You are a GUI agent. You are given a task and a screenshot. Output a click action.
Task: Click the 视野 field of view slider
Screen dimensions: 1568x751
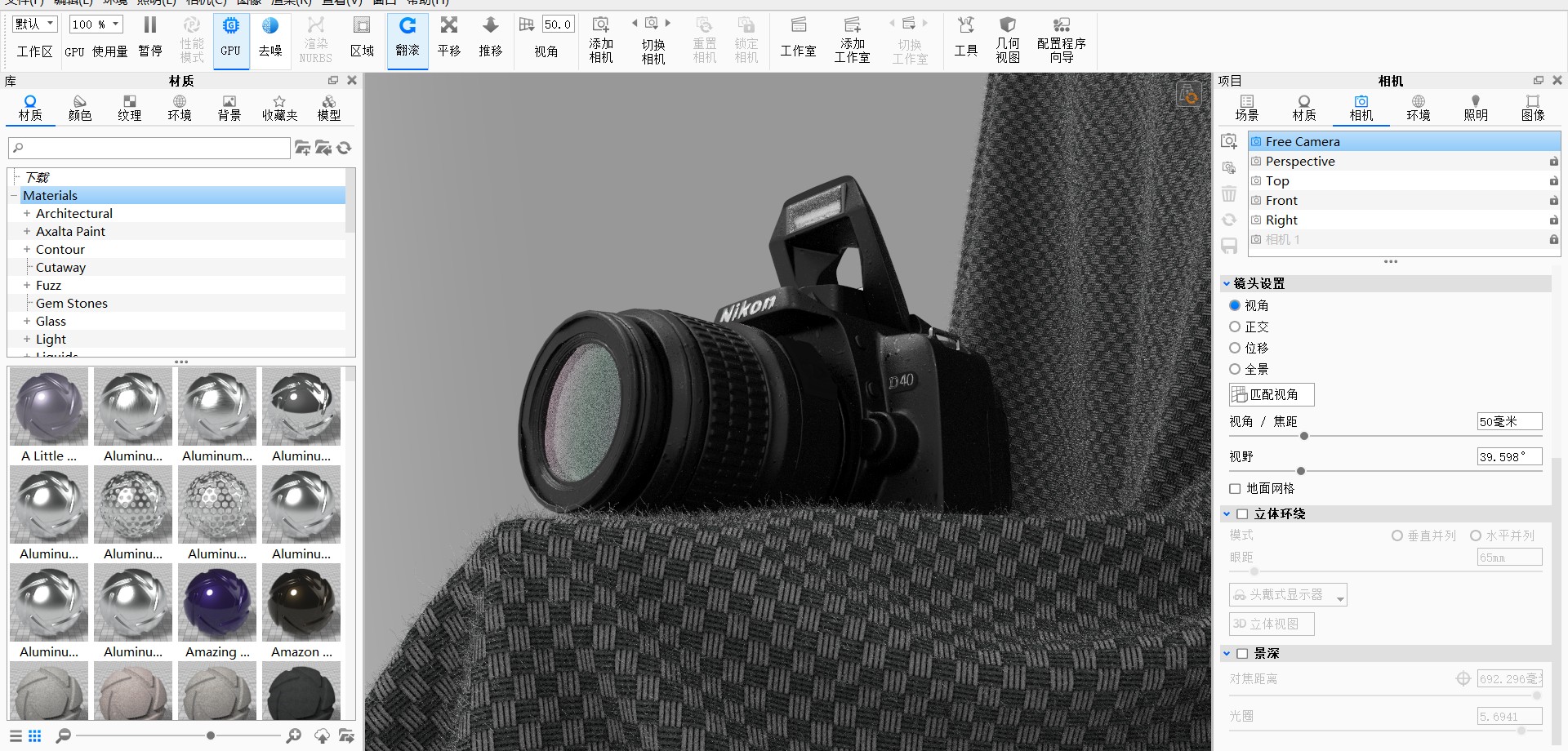click(x=1301, y=471)
